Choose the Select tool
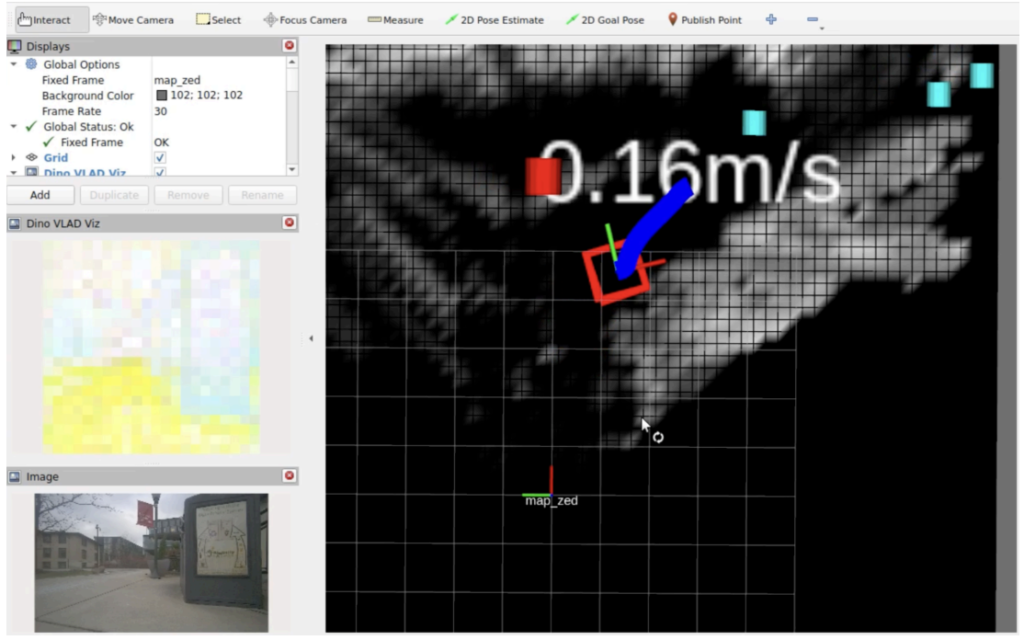 click(219, 20)
